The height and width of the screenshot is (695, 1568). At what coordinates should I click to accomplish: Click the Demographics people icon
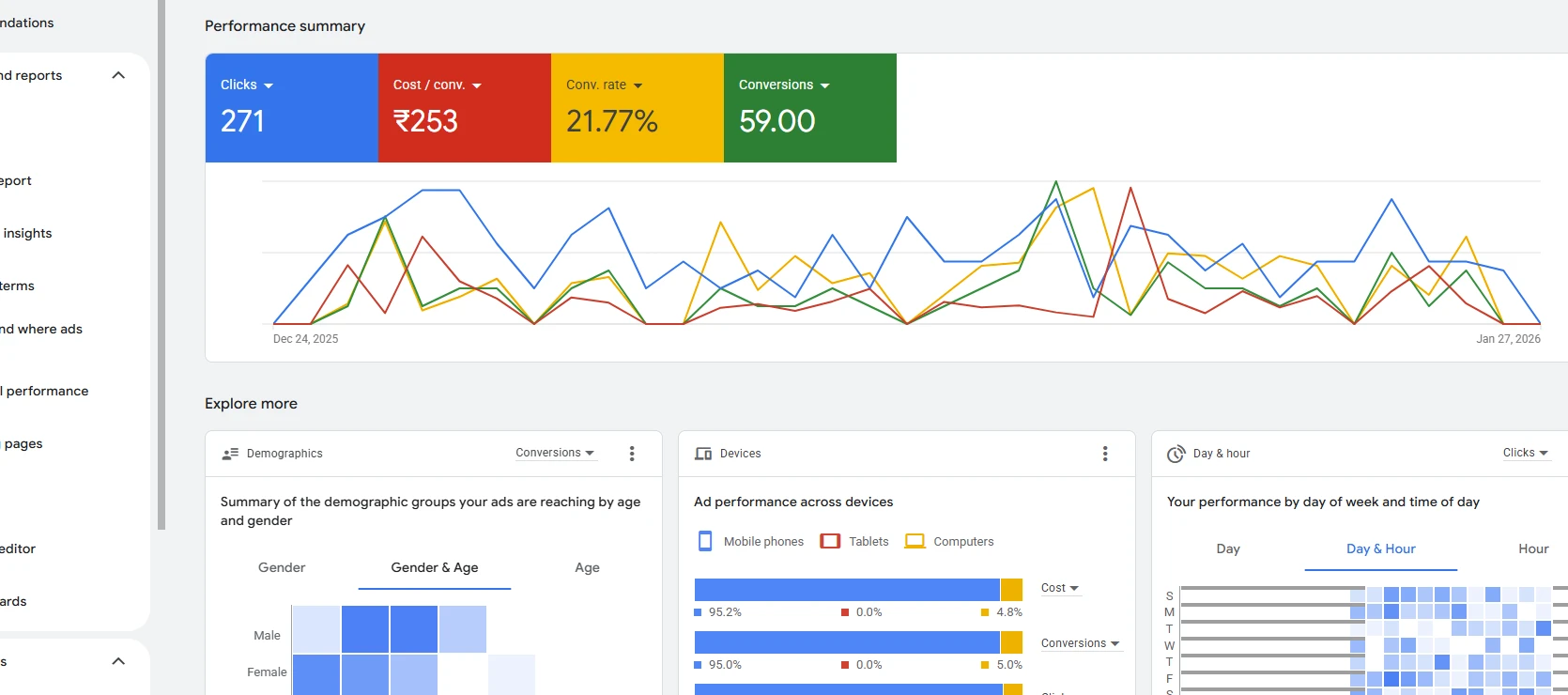tap(230, 454)
